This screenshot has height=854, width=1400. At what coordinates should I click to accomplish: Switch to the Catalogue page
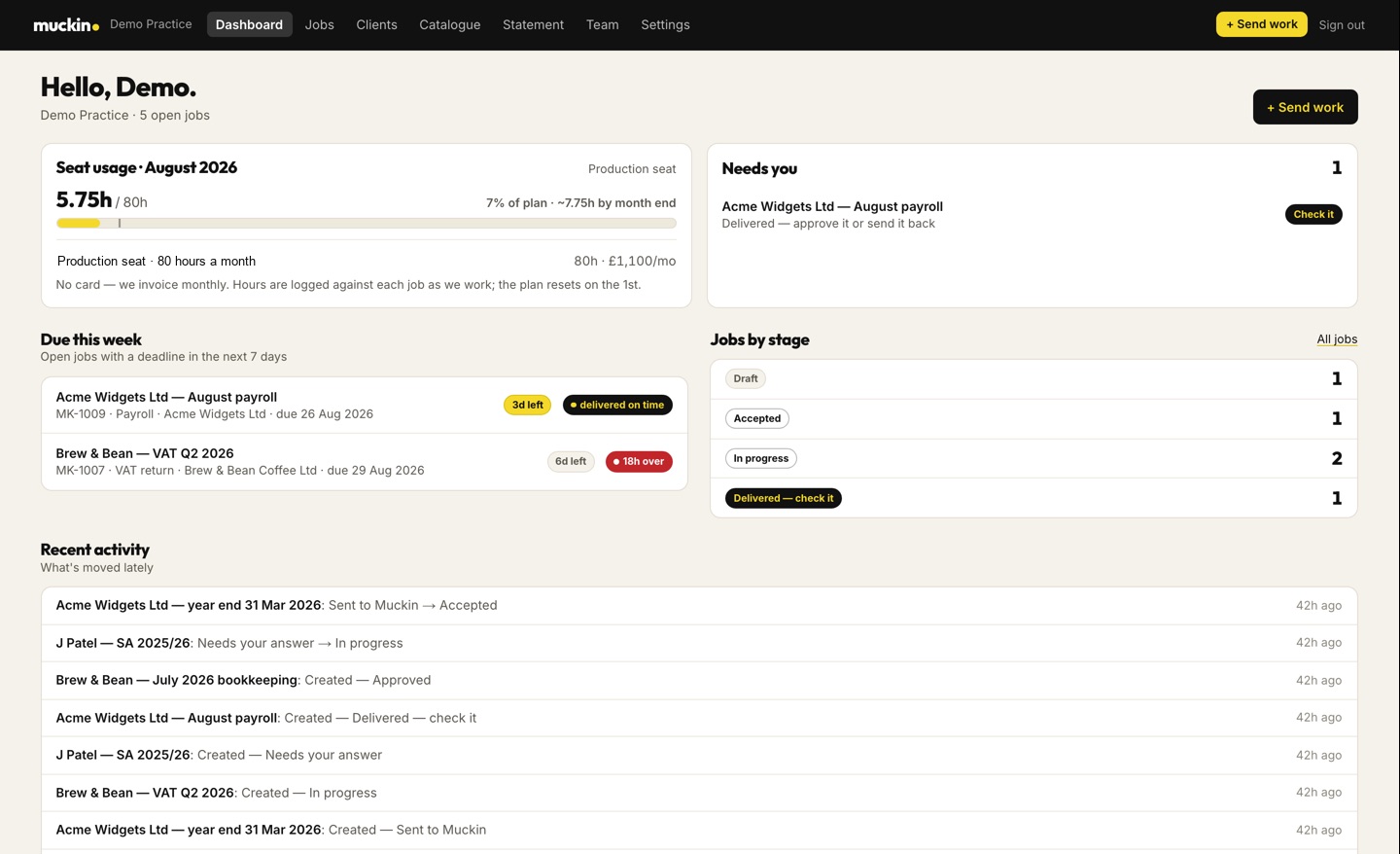(449, 24)
